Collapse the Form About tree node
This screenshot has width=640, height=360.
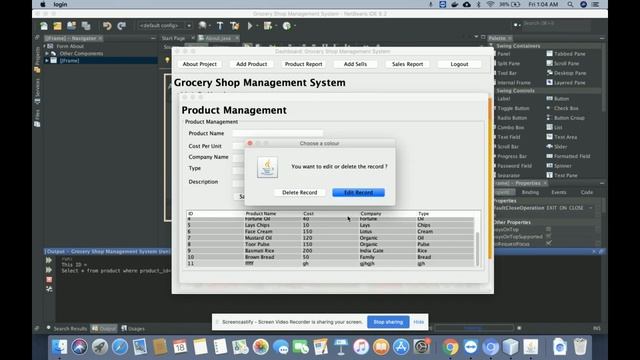(44, 46)
